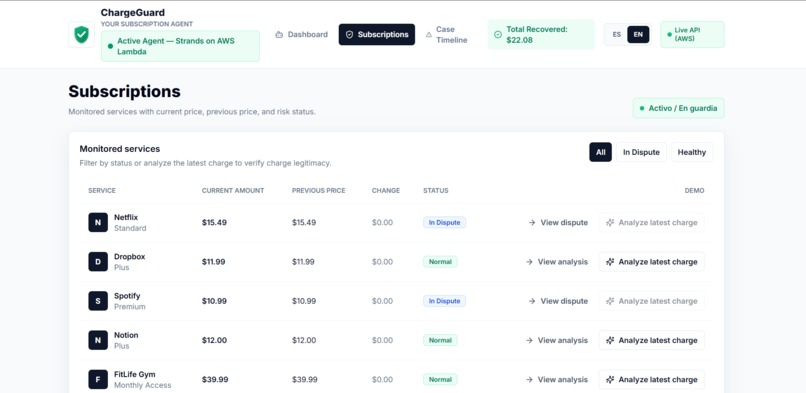Click the DEMO column header
This screenshot has height=393, width=806.
(694, 191)
